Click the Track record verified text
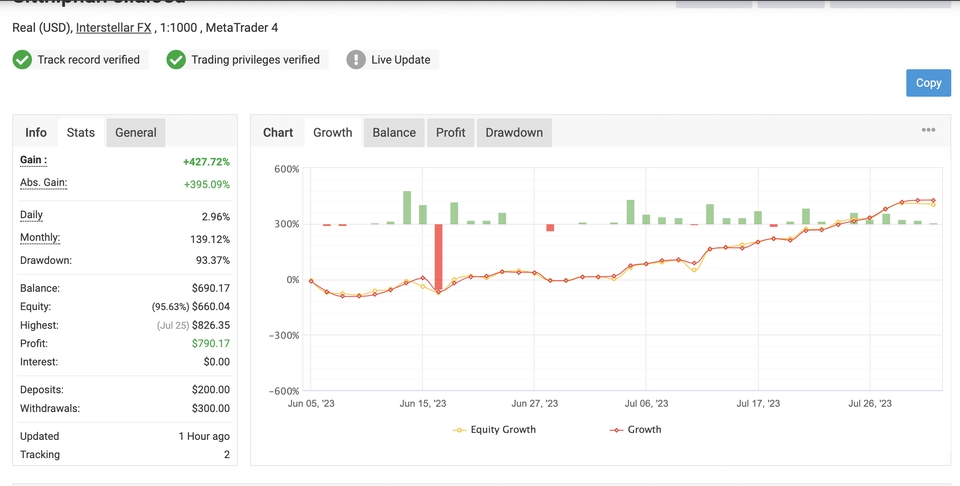 click(88, 59)
